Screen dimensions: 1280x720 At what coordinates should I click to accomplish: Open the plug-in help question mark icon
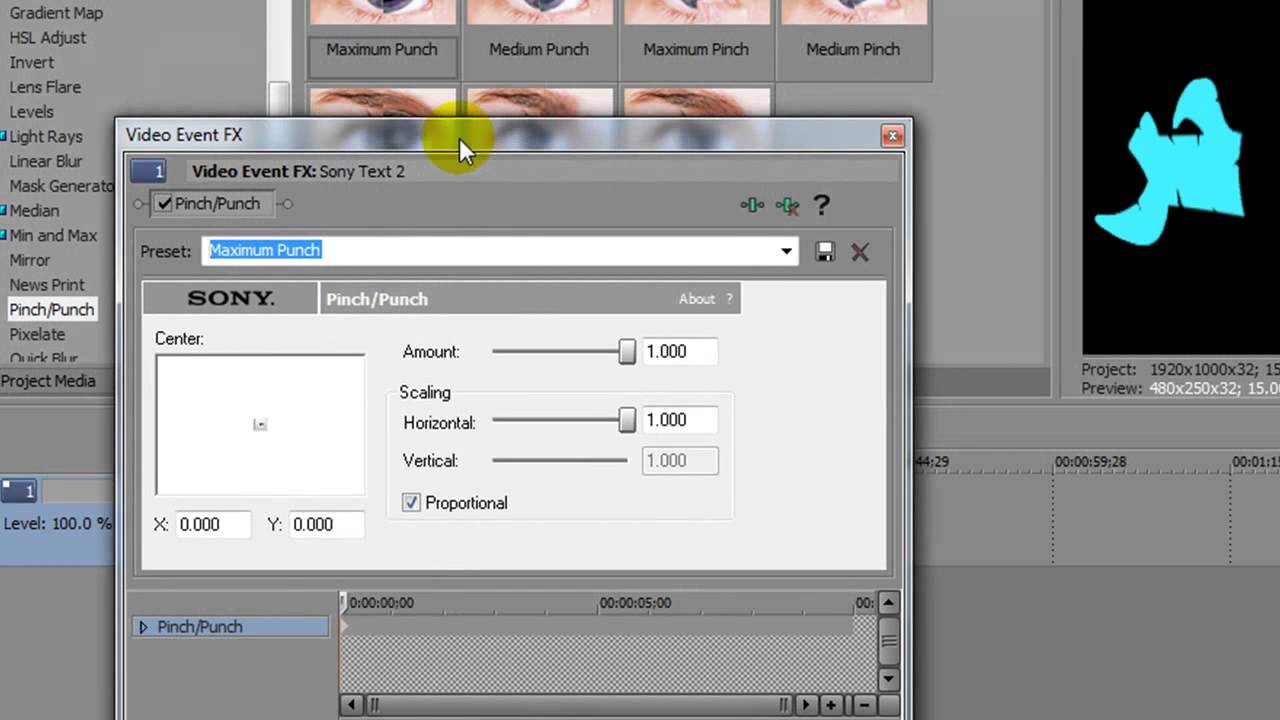[x=821, y=205]
